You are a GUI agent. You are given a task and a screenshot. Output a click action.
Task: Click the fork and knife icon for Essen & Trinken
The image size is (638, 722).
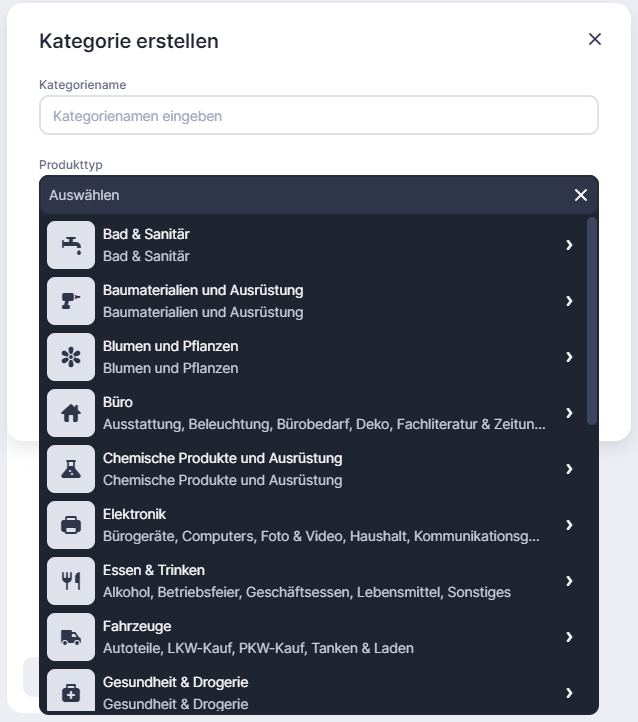[71, 581]
